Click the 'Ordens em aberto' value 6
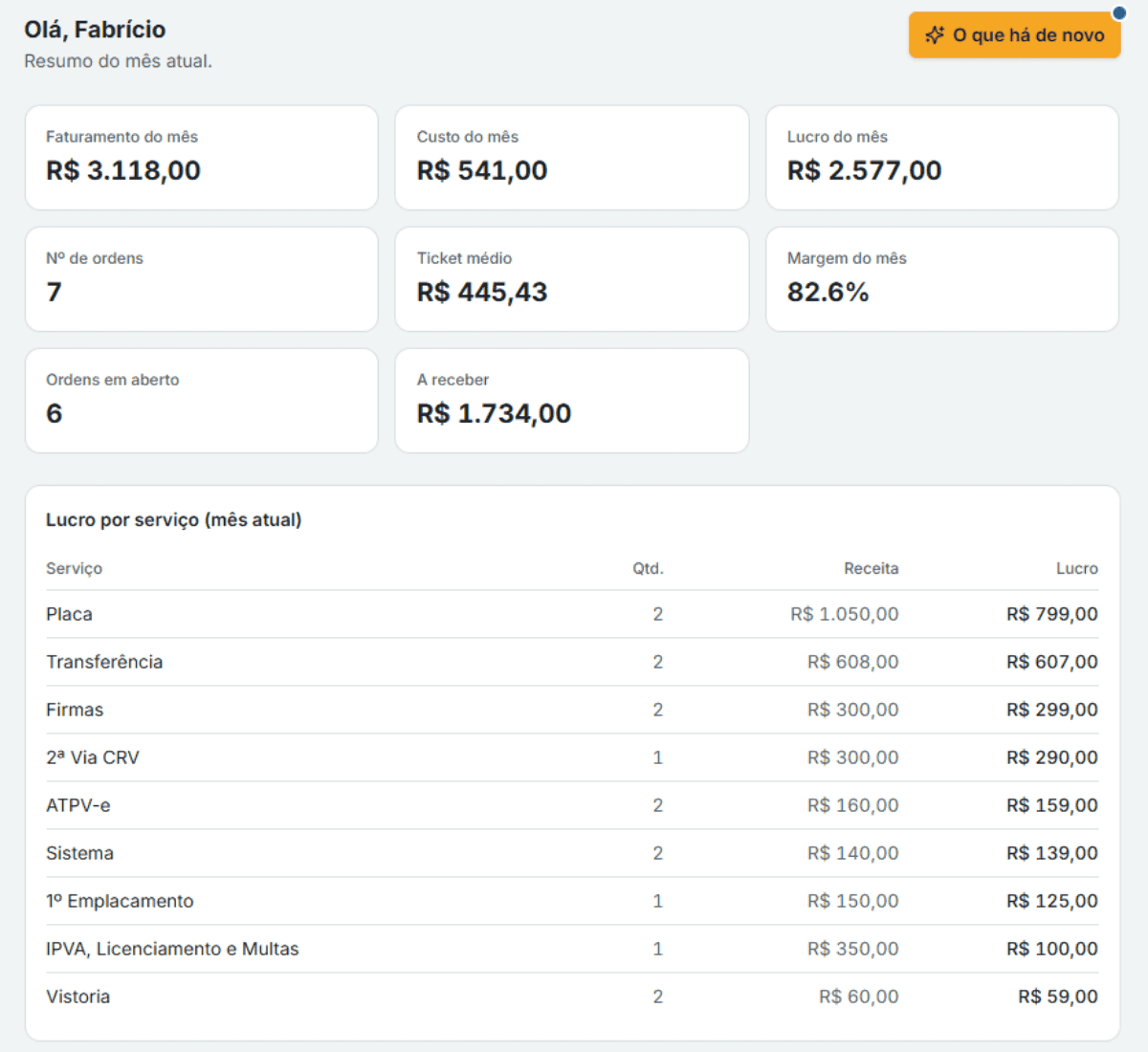Screen dimensions: 1148x1052 coord(55,413)
